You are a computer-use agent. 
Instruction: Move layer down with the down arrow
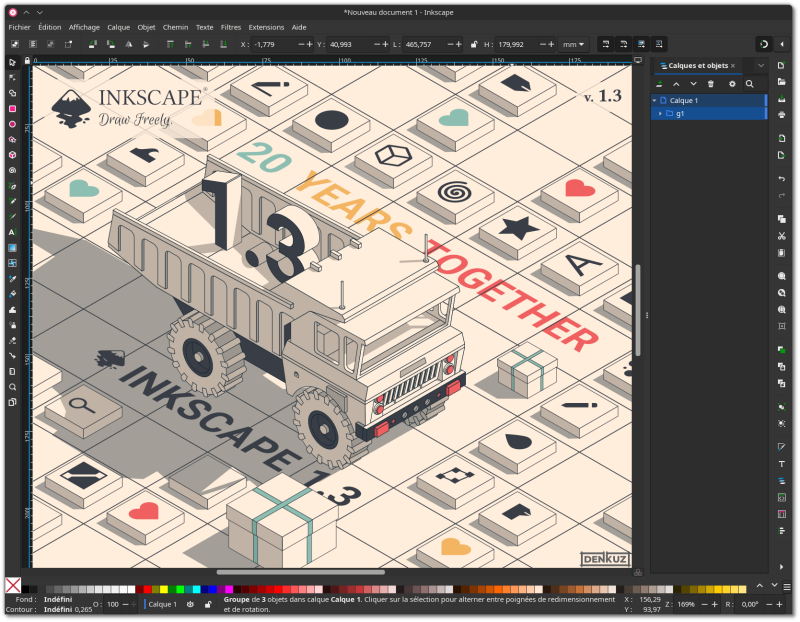click(x=693, y=84)
